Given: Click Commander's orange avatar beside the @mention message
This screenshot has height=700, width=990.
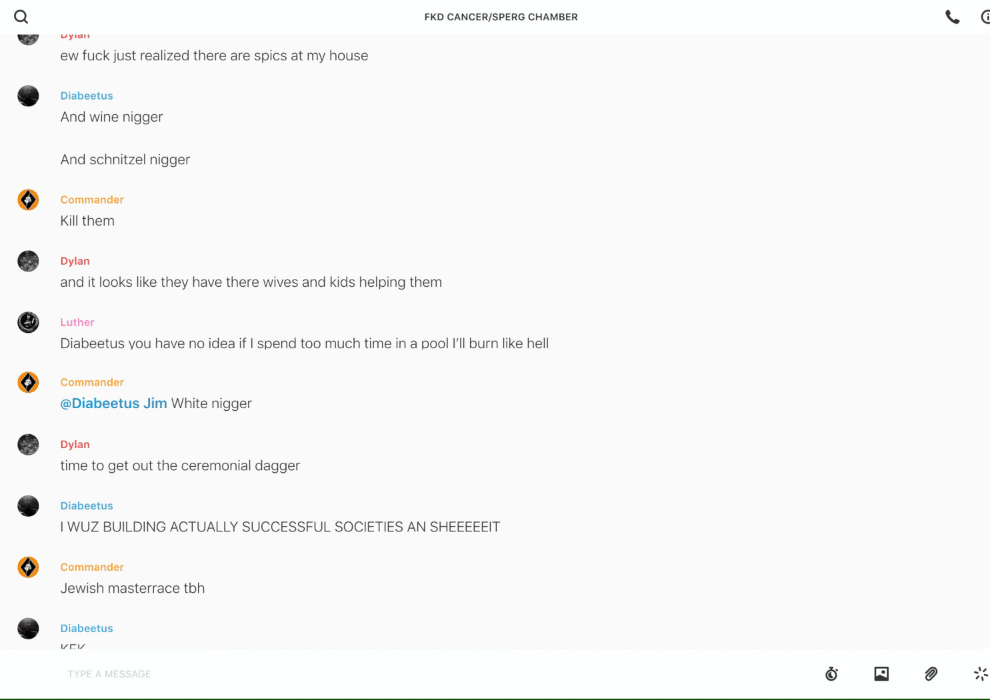Looking at the screenshot, I should tap(28, 382).
